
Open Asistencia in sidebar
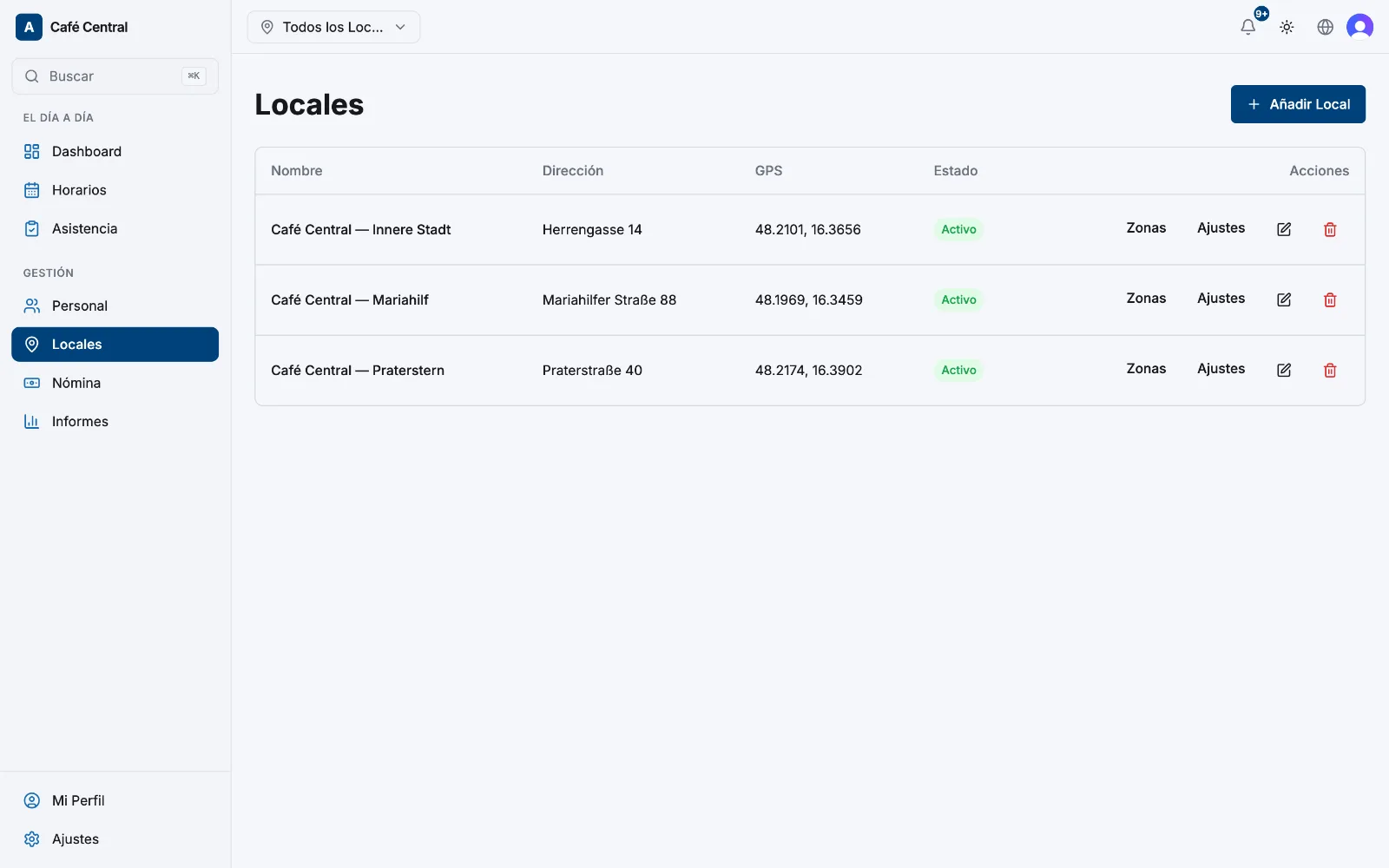click(115, 228)
